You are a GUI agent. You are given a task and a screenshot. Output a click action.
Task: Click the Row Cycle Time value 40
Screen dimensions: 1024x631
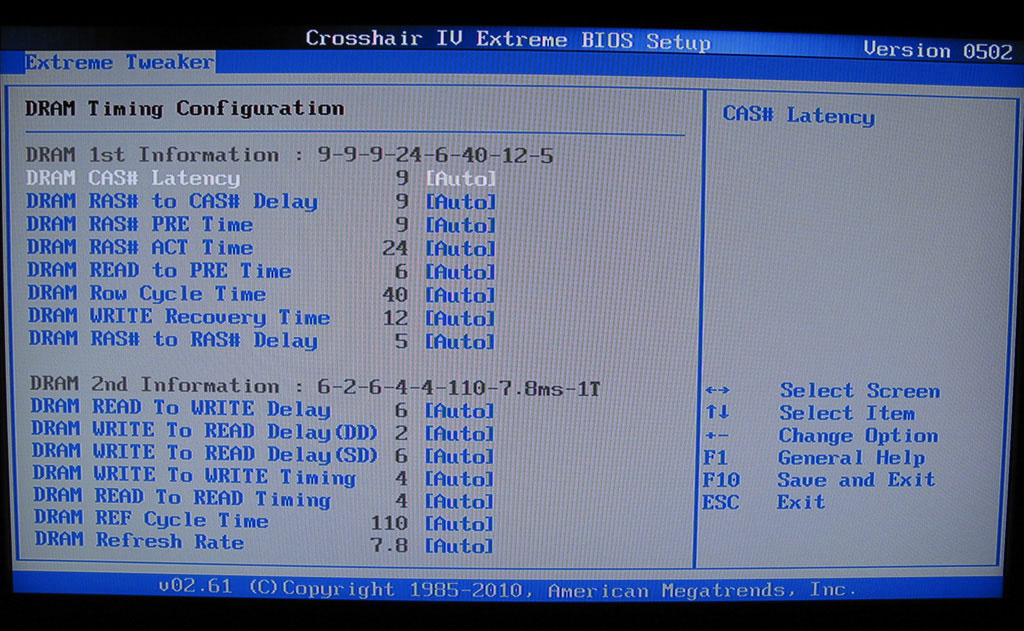[x=395, y=295]
